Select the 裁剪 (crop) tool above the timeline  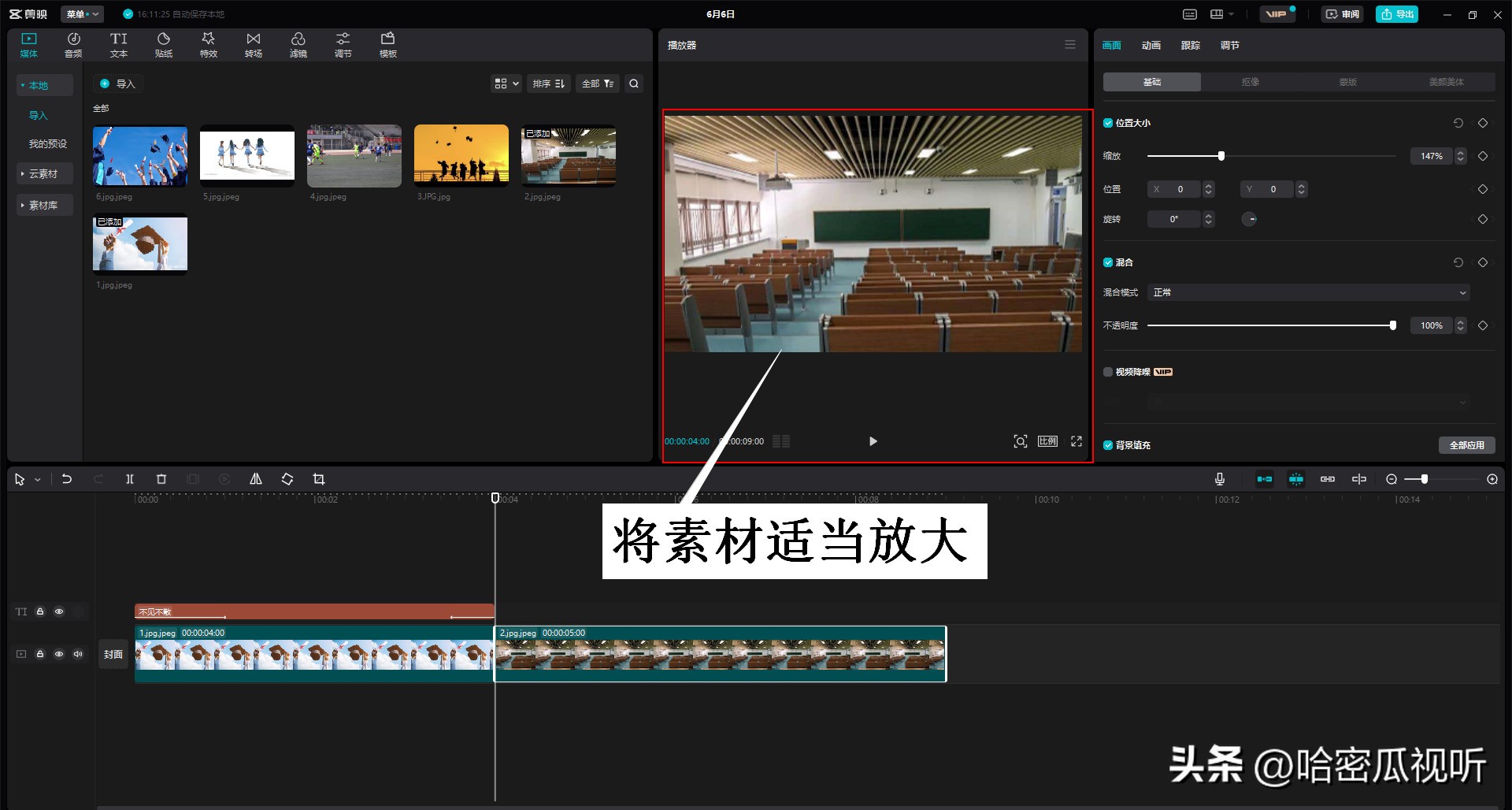[x=319, y=478]
